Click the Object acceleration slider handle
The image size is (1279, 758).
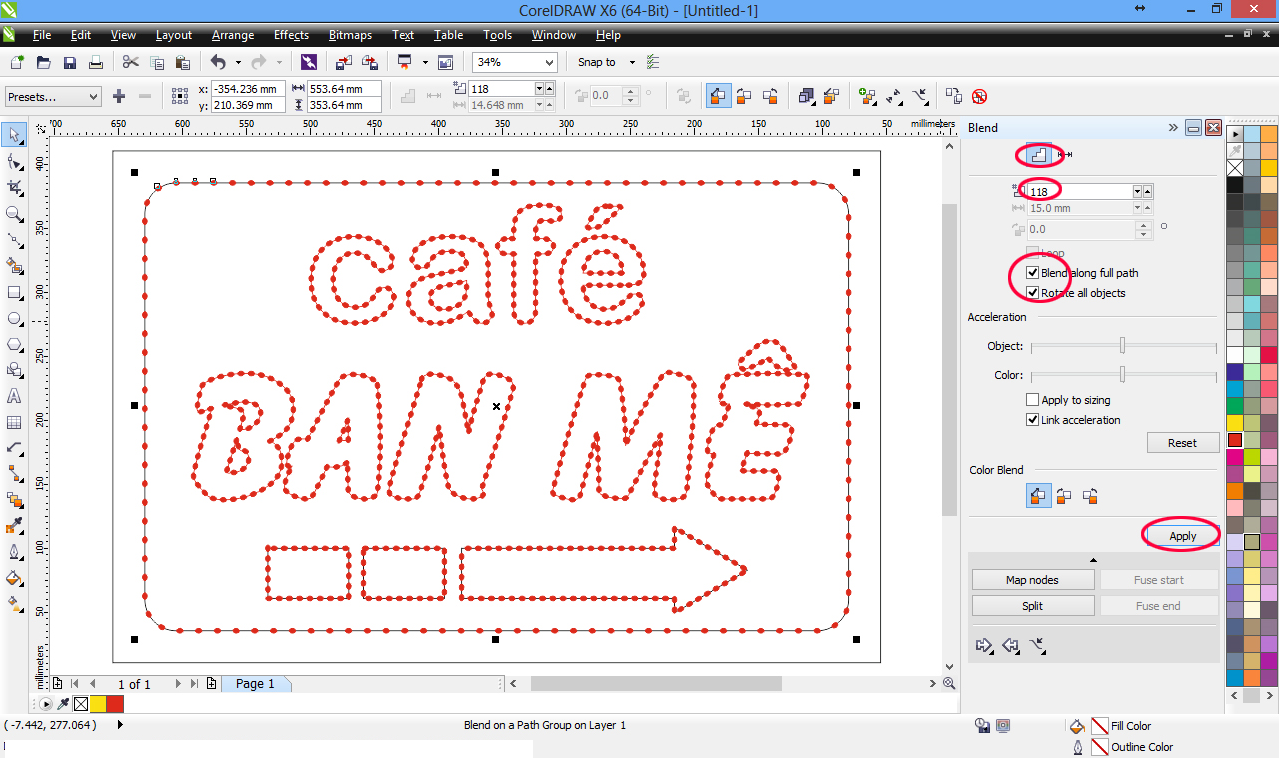click(1122, 346)
